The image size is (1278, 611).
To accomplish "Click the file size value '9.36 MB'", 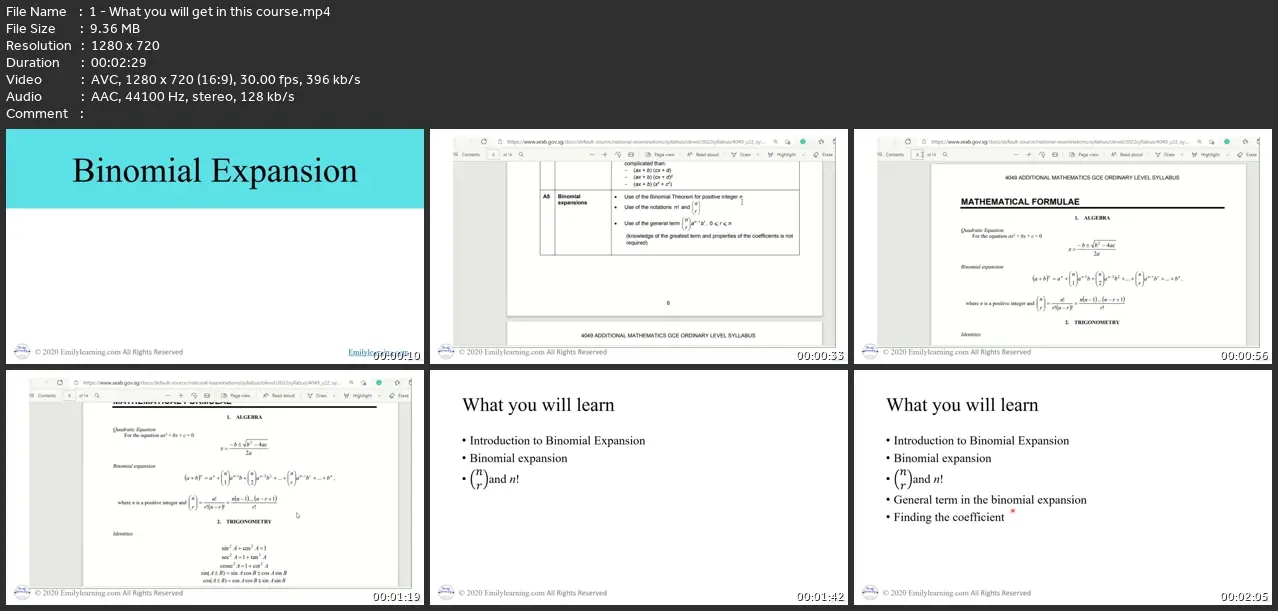I will [114, 29].
